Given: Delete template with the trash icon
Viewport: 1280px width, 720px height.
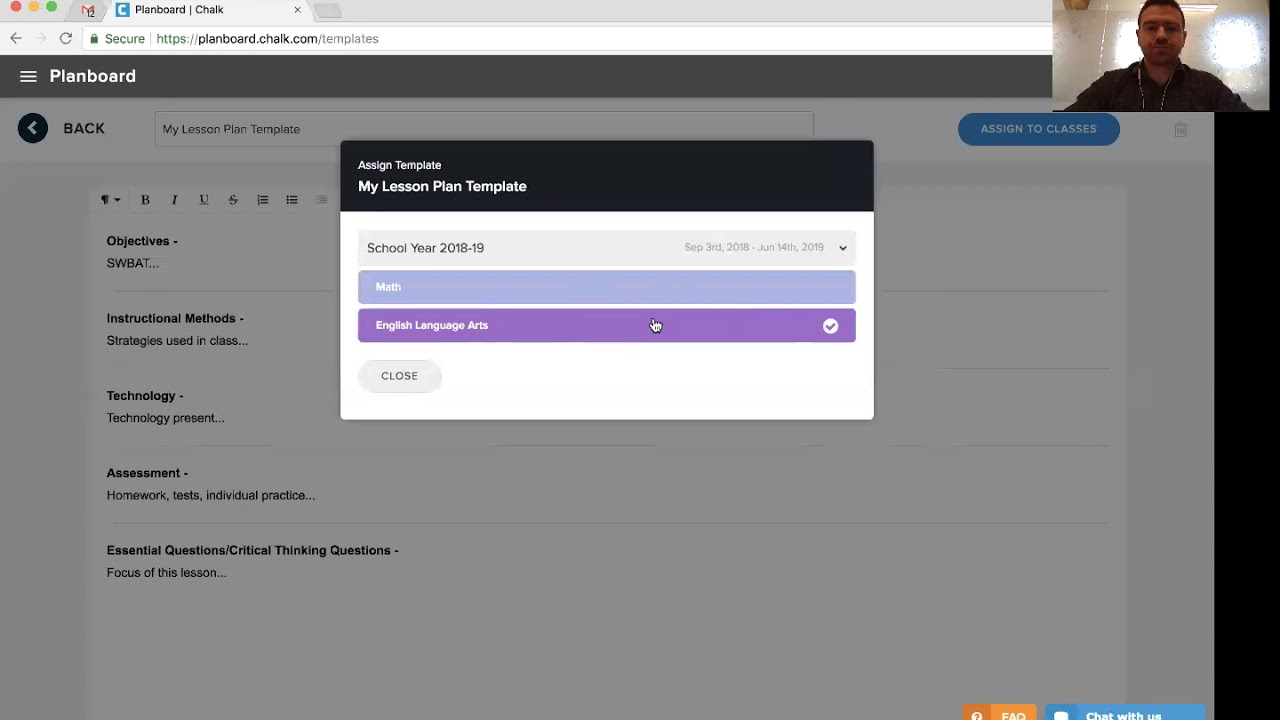Looking at the screenshot, I should coord(1180,129).
